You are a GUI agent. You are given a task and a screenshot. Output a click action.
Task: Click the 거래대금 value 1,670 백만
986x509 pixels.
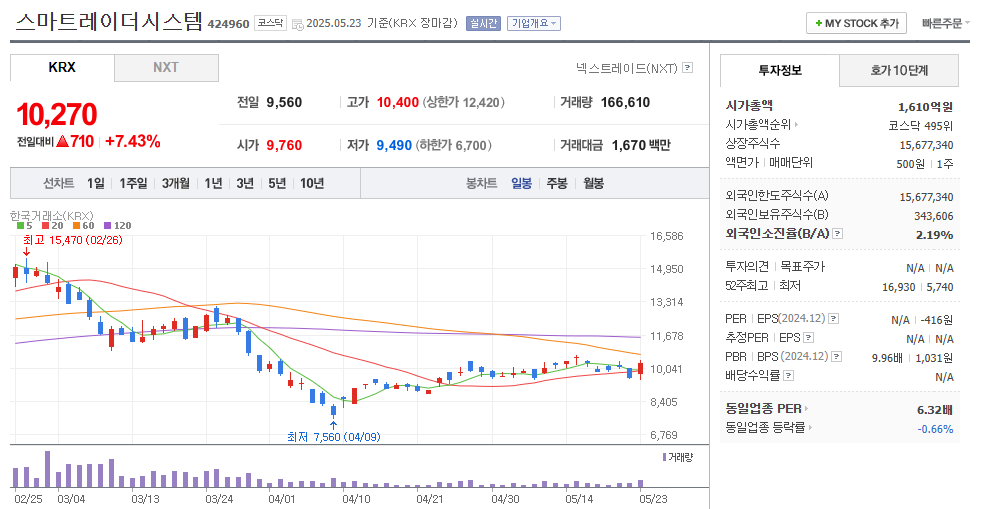pos(641,145)
